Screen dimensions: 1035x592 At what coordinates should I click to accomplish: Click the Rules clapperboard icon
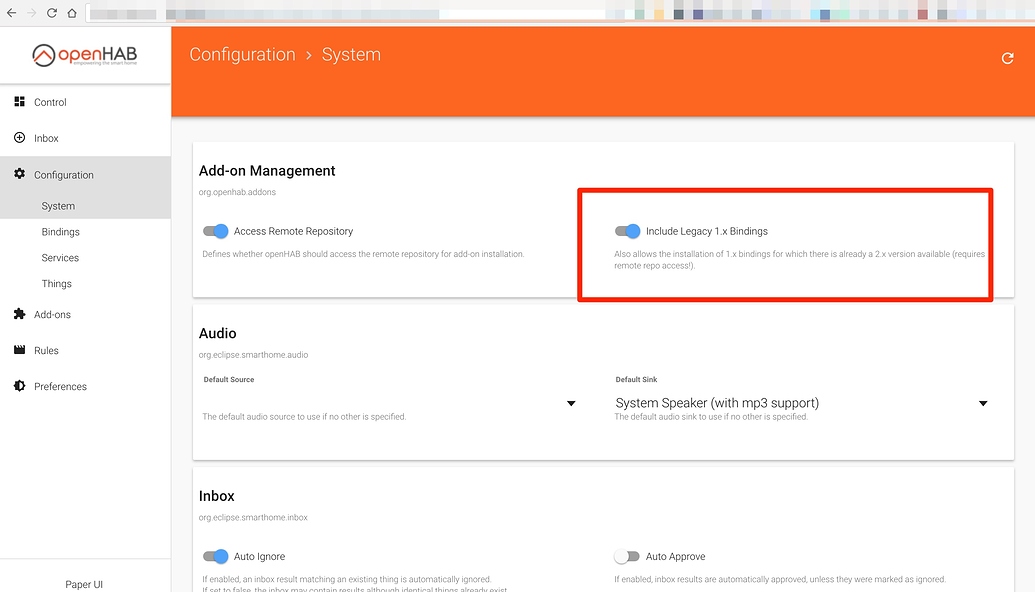pyautogui.click(x=19, y=350)
